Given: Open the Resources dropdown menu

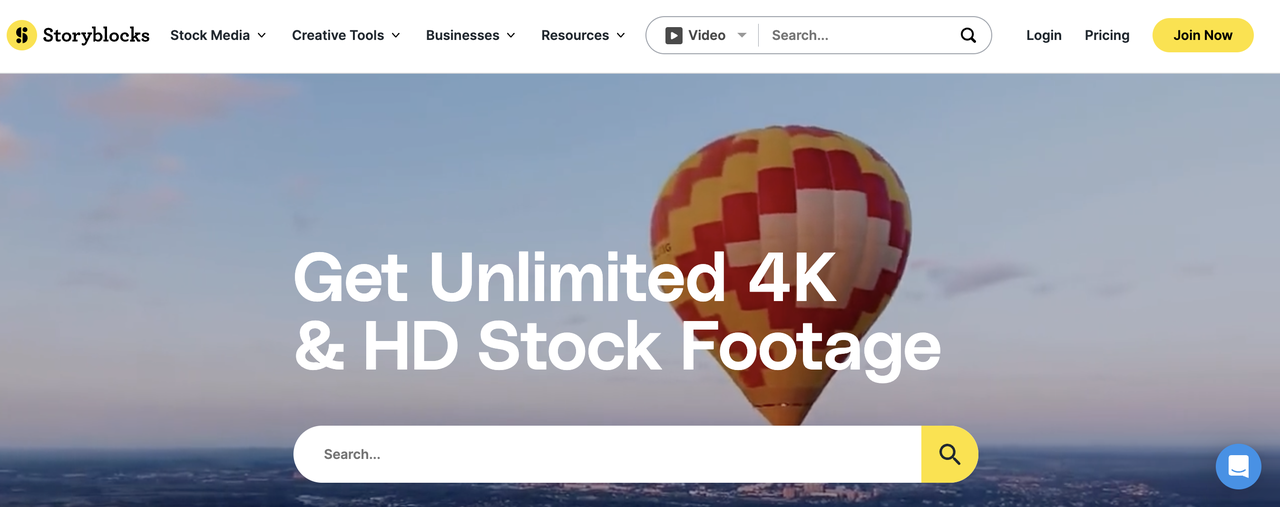Looking at the screenshot, I should (583, 35).
